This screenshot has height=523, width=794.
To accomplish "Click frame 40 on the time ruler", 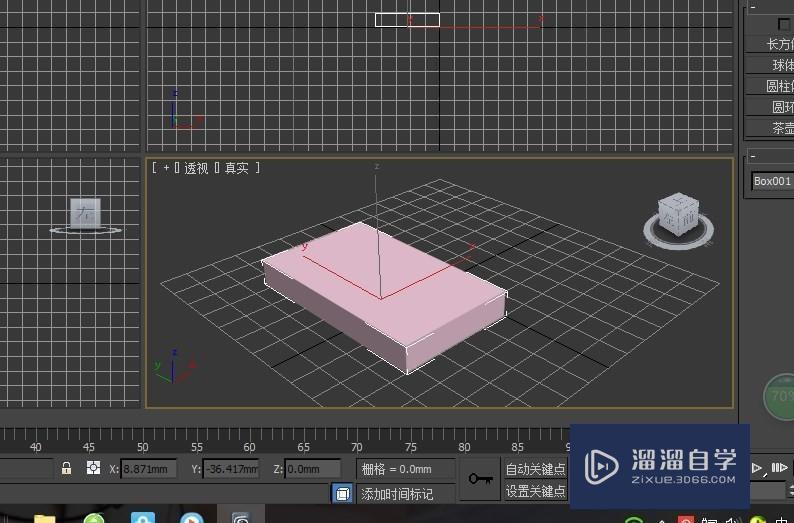I will click(x=35, y=447).
